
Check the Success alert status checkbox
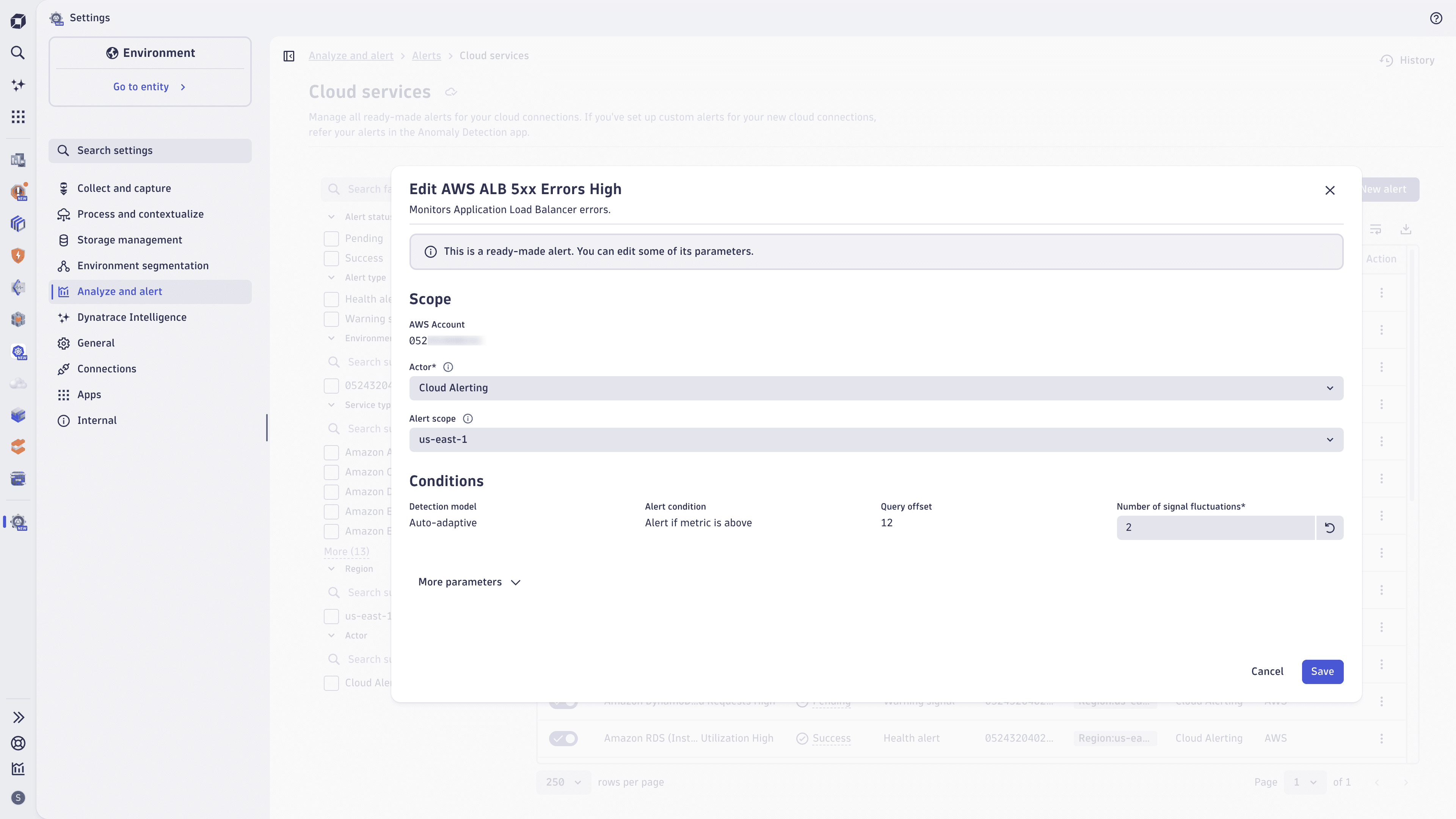[331, 258]
